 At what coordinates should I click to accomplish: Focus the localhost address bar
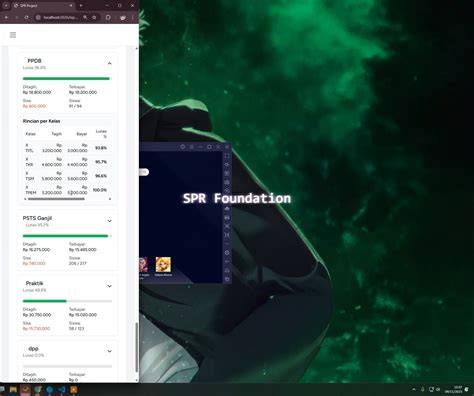(60, 17)
